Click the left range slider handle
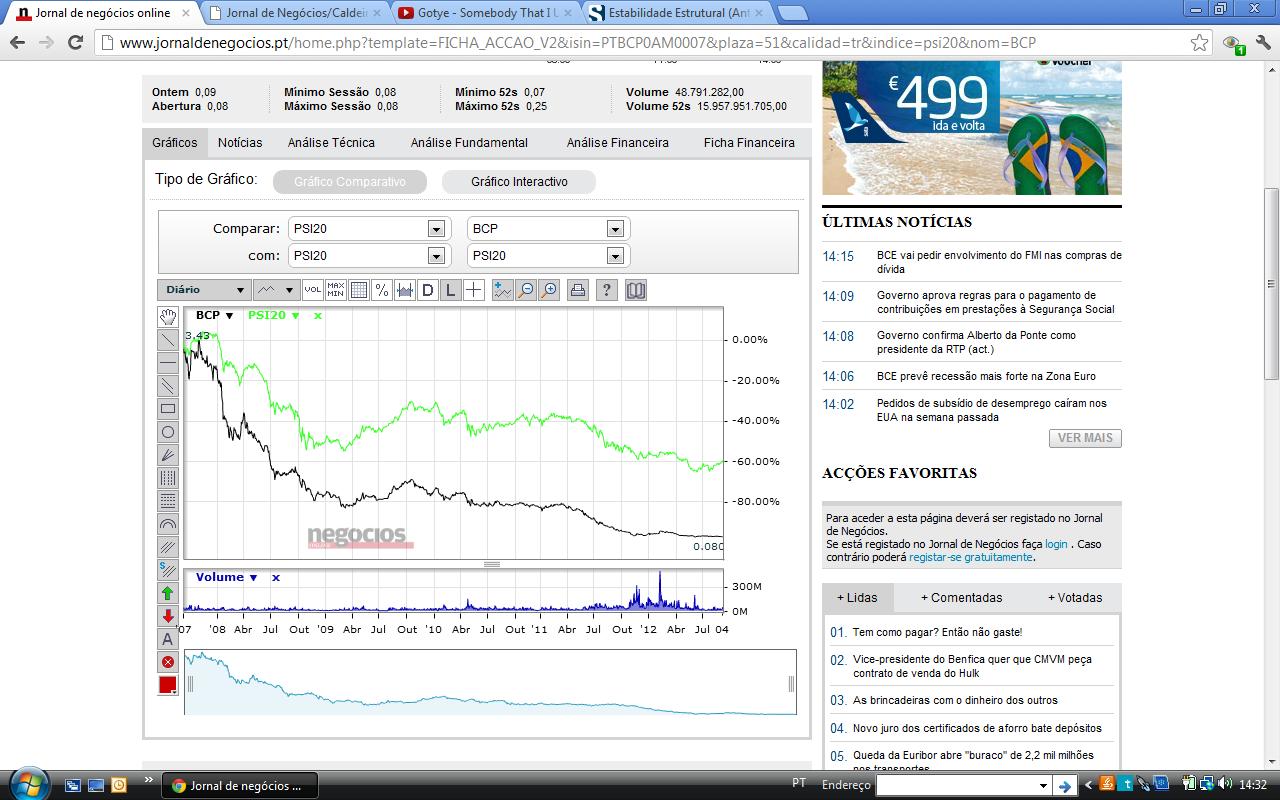 click(190, 684)
